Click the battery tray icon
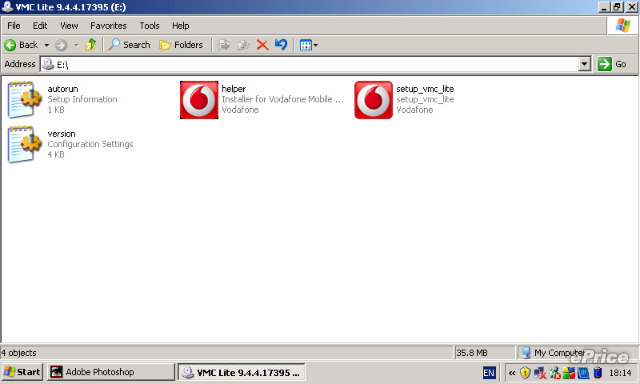 pos(598,373)
